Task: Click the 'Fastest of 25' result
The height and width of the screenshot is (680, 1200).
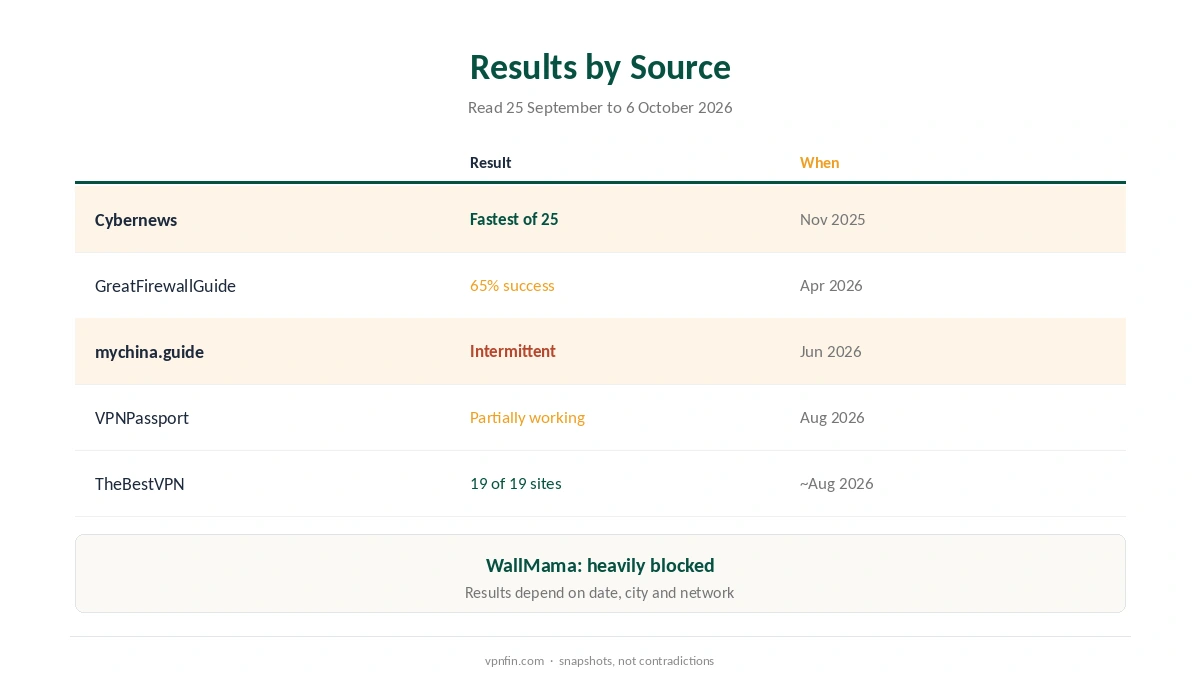Action: coord(514,219)
